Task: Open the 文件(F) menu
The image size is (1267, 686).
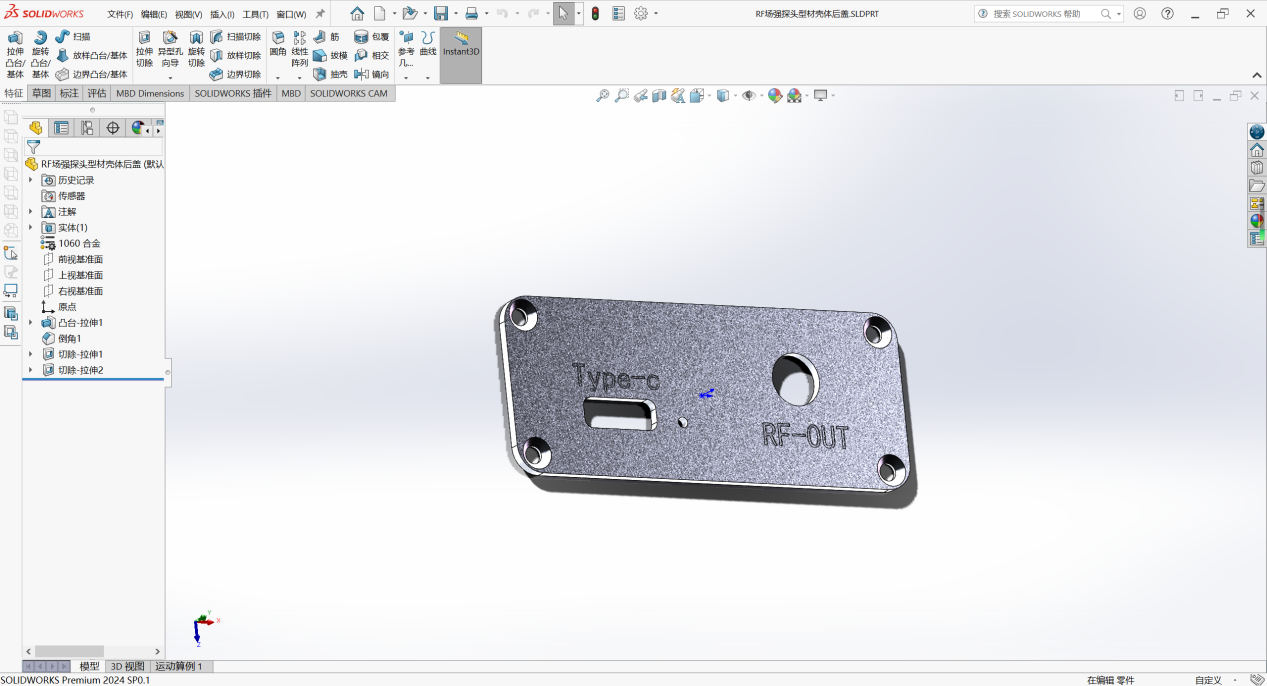Action: coord(120,14)
